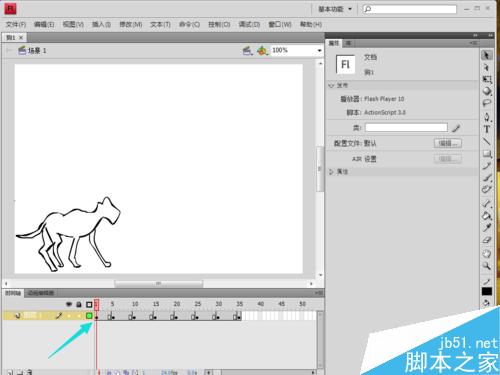Viewport: 500px width, 375px height.
Task: Switch to the Timeline tab
Action: [x=13, y=293]
